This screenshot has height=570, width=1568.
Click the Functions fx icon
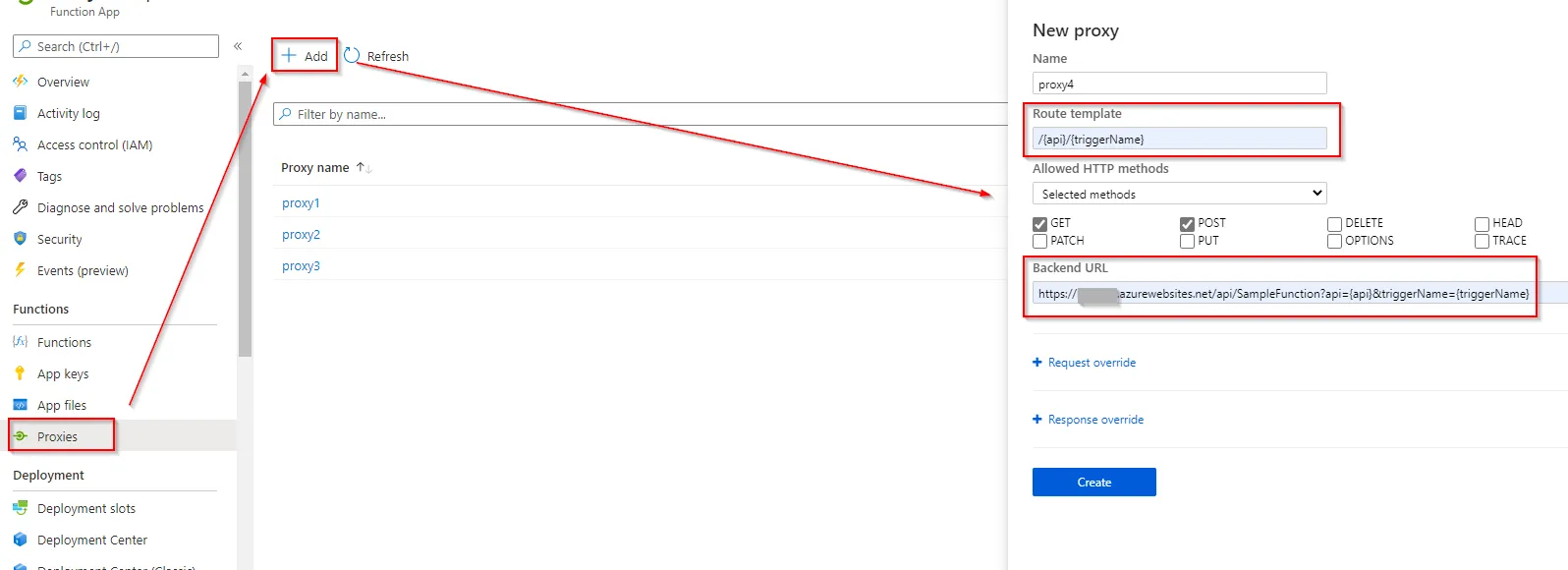pos(20,342)
